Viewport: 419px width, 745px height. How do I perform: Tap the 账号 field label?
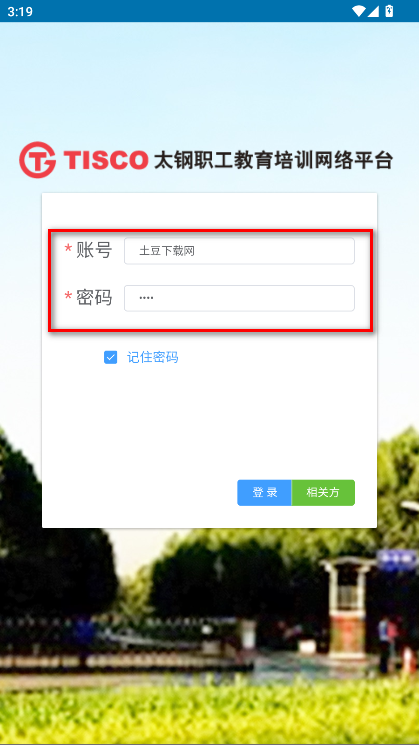pos(94,250)
